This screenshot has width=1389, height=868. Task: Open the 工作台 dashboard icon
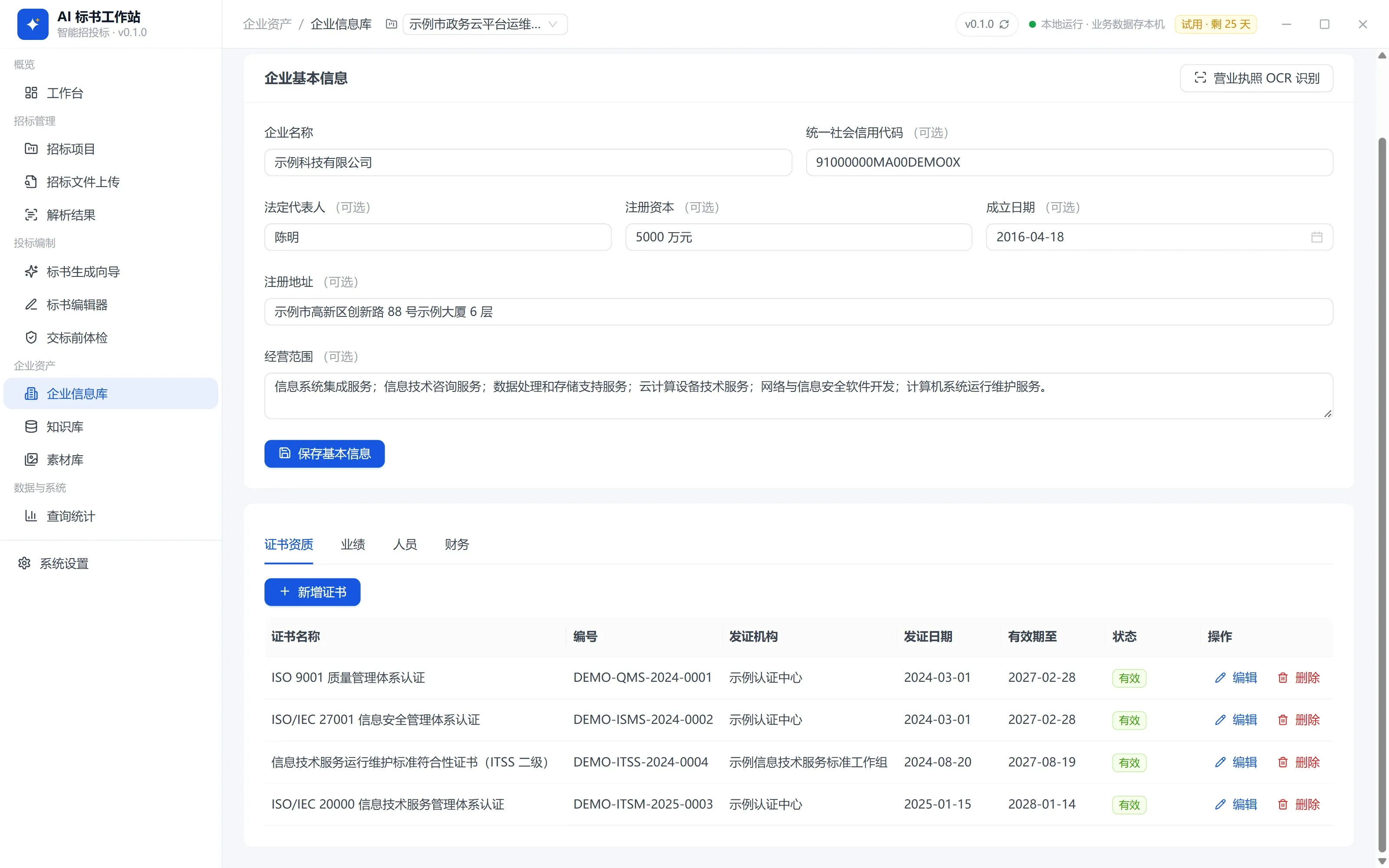pos(31,92)
